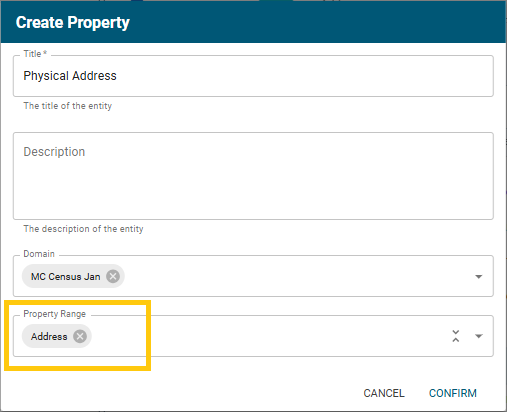
Task: Click Confirm to create the property
Action: (x=453, y=394)
